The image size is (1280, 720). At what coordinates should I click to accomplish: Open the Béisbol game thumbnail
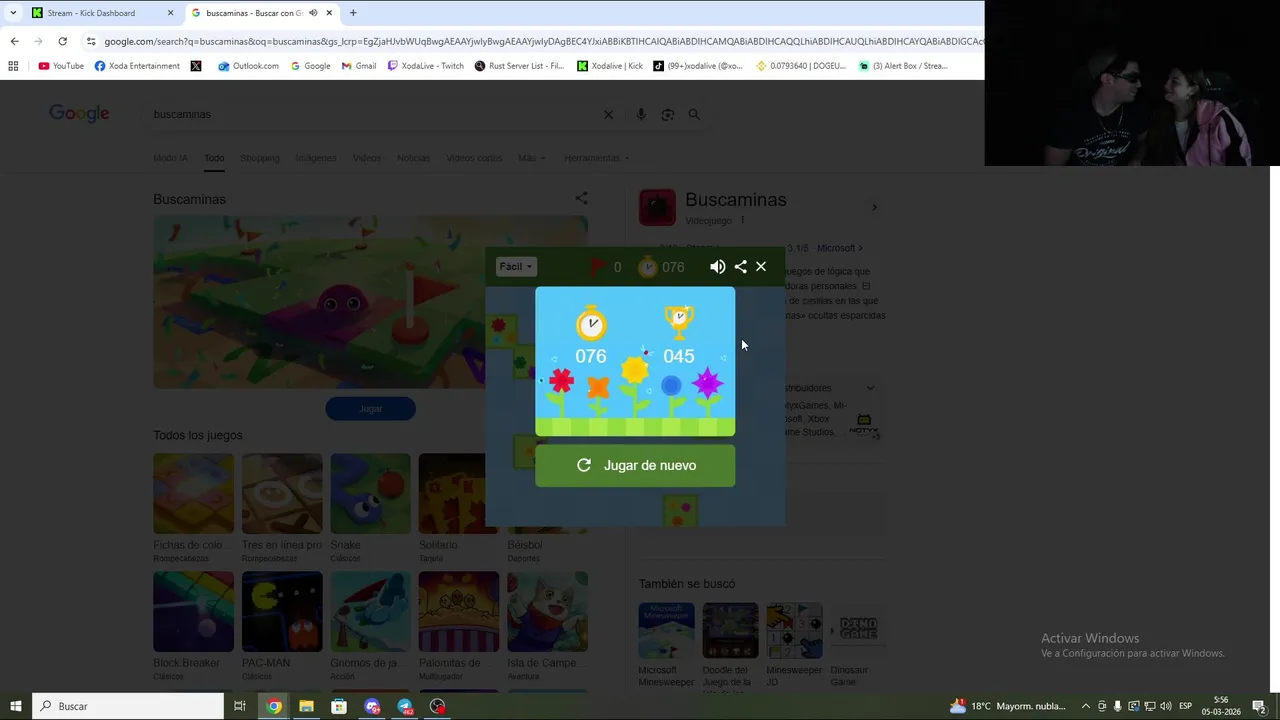[547, 493]
